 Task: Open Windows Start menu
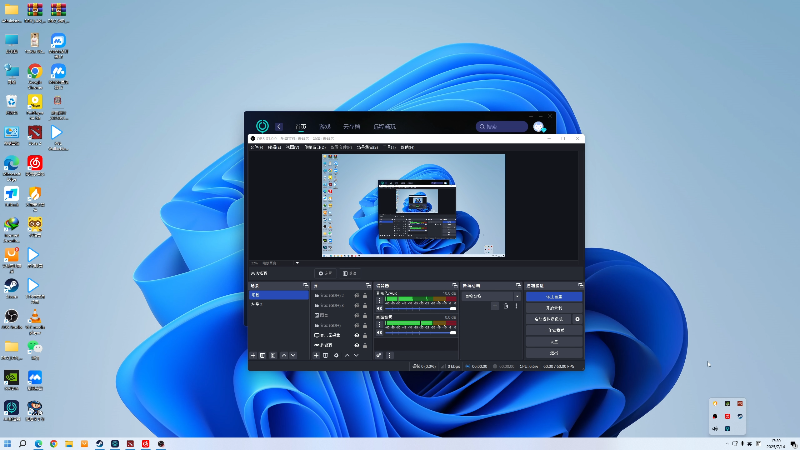pos(7,444)
